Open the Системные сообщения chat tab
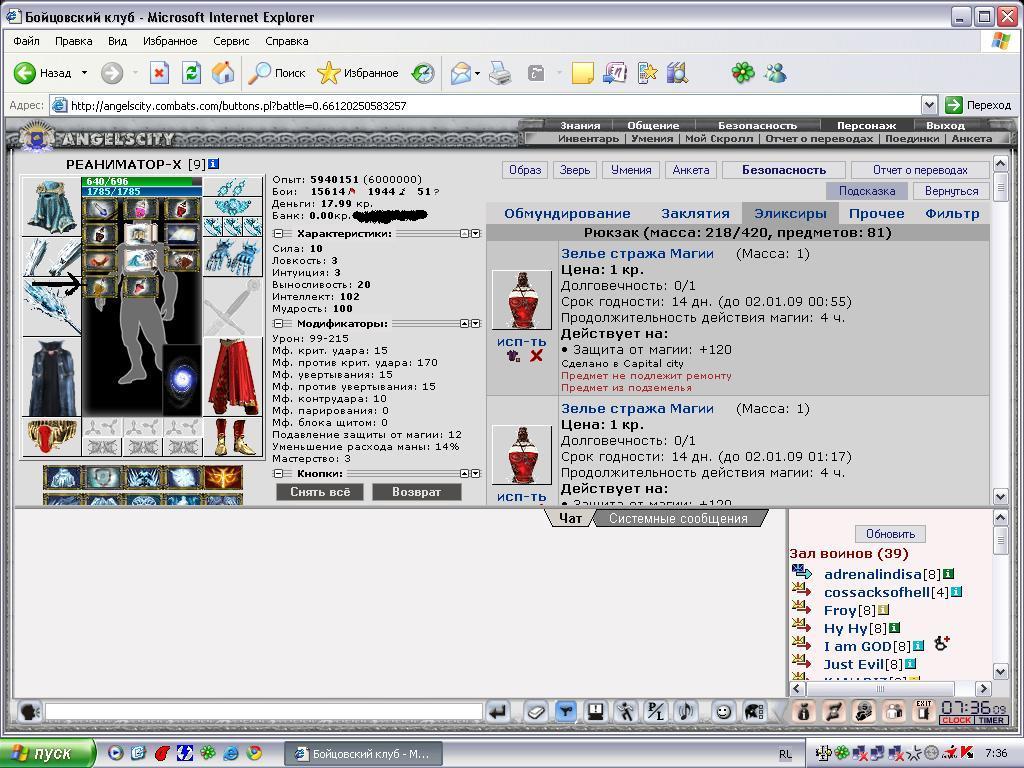The height and width of the screenshot is (768, 1024). coord(678,519)
